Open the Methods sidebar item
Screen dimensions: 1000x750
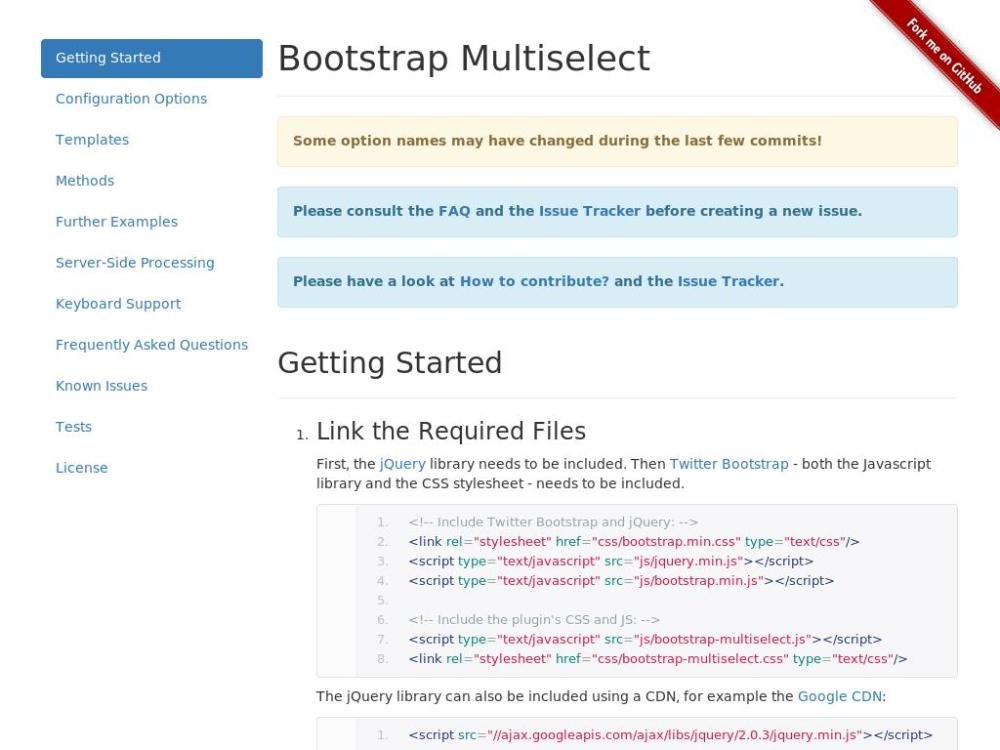(x=85, y=181)
